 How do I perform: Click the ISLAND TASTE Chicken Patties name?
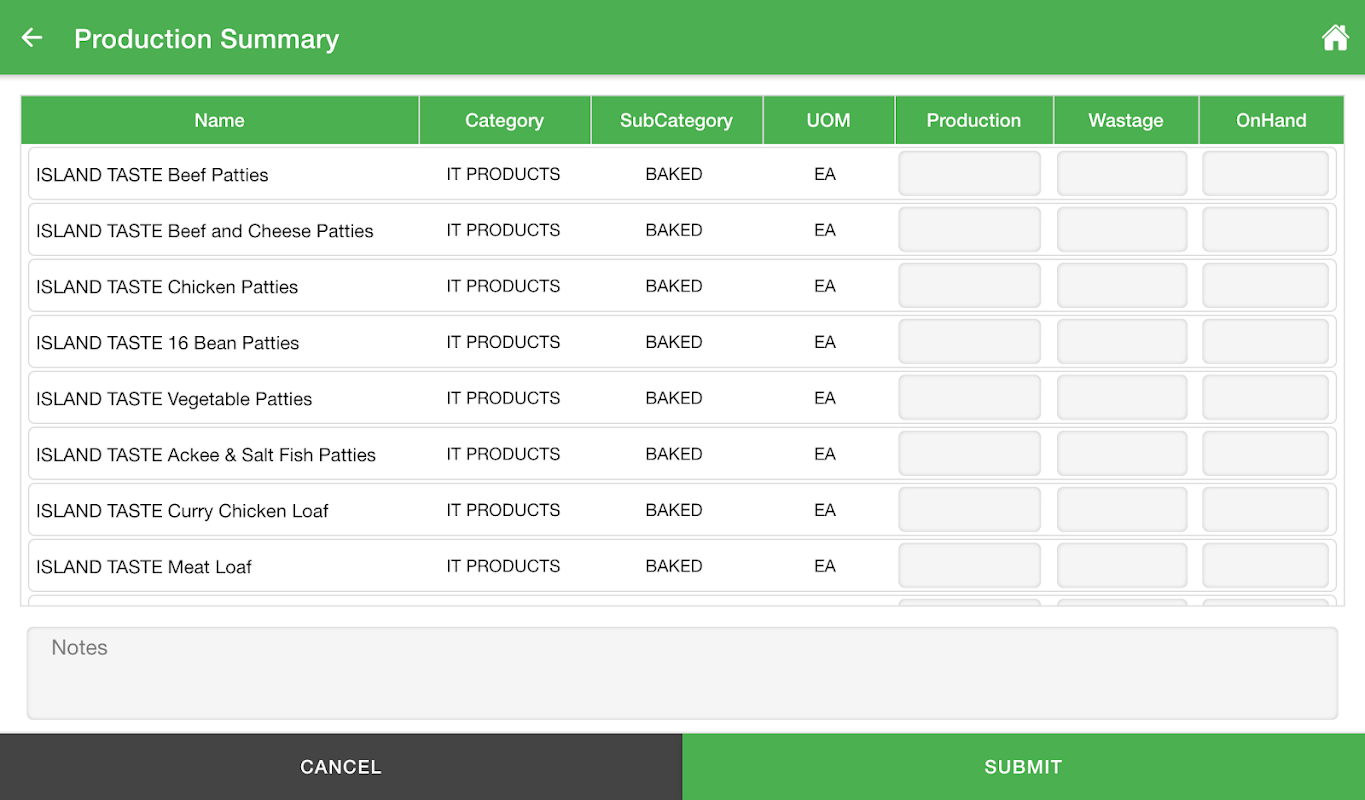pyautogui.click(x=167, y=287)
